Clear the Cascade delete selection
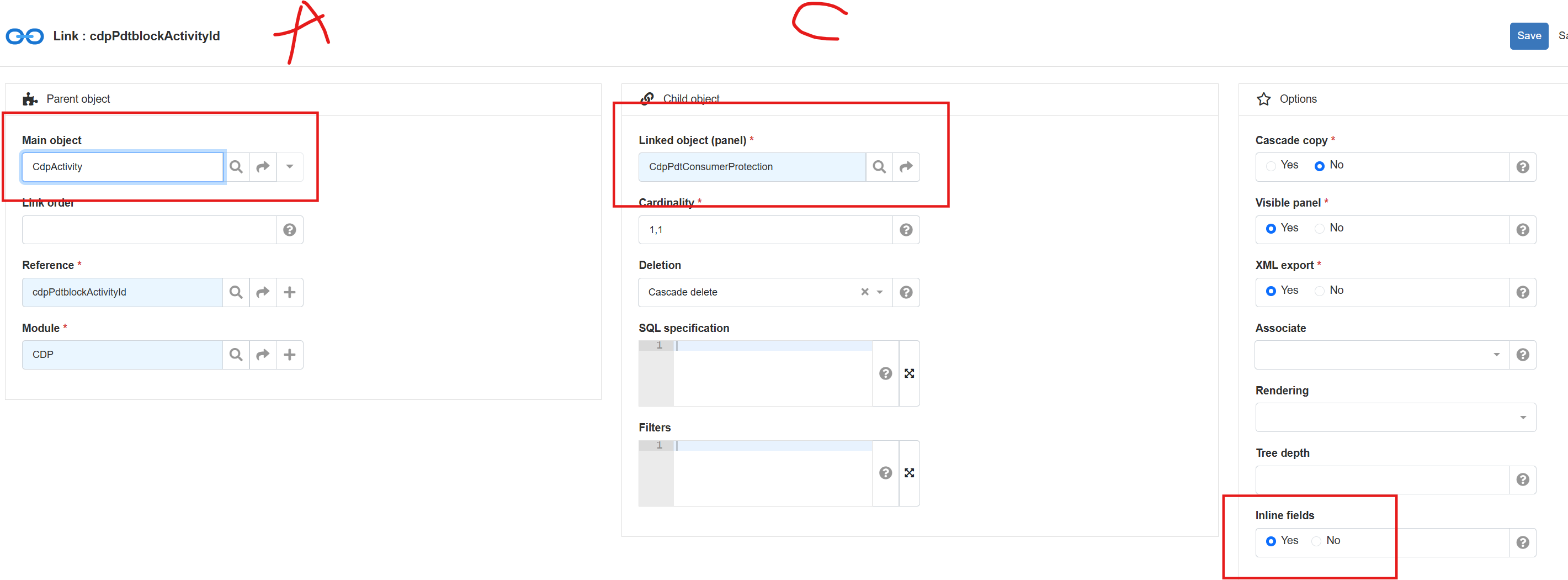This screenshot has height=580, width=1568. point(864,292)
